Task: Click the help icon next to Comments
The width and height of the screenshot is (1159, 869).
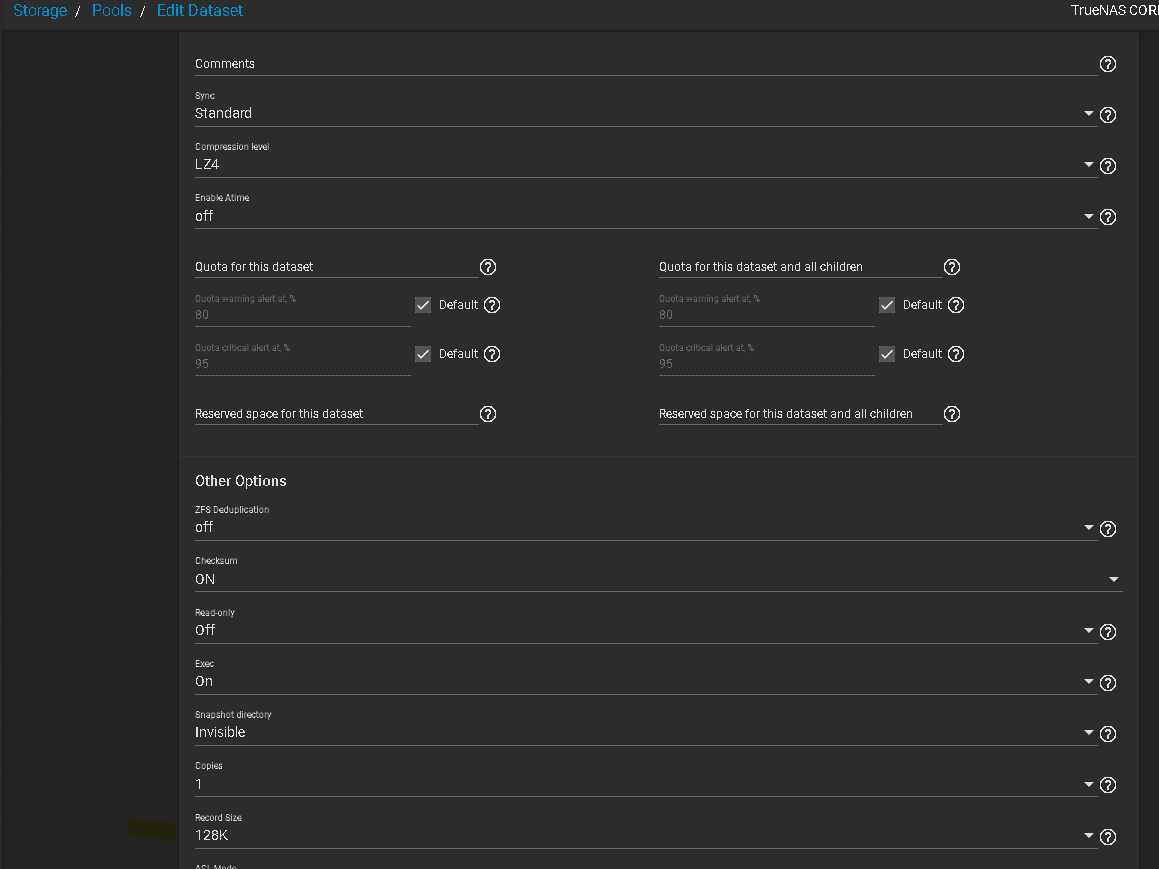Action: pos(1107,64)
